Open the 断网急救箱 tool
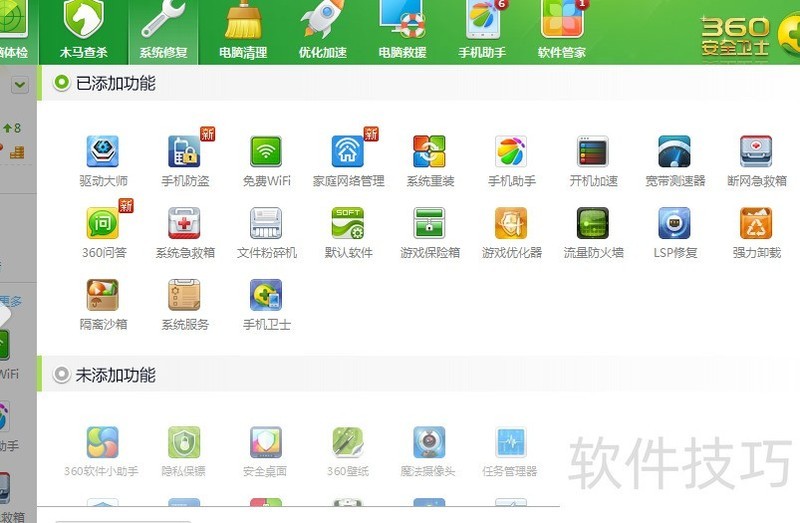This screenshot has height=523, width=800. click(756, 161)
